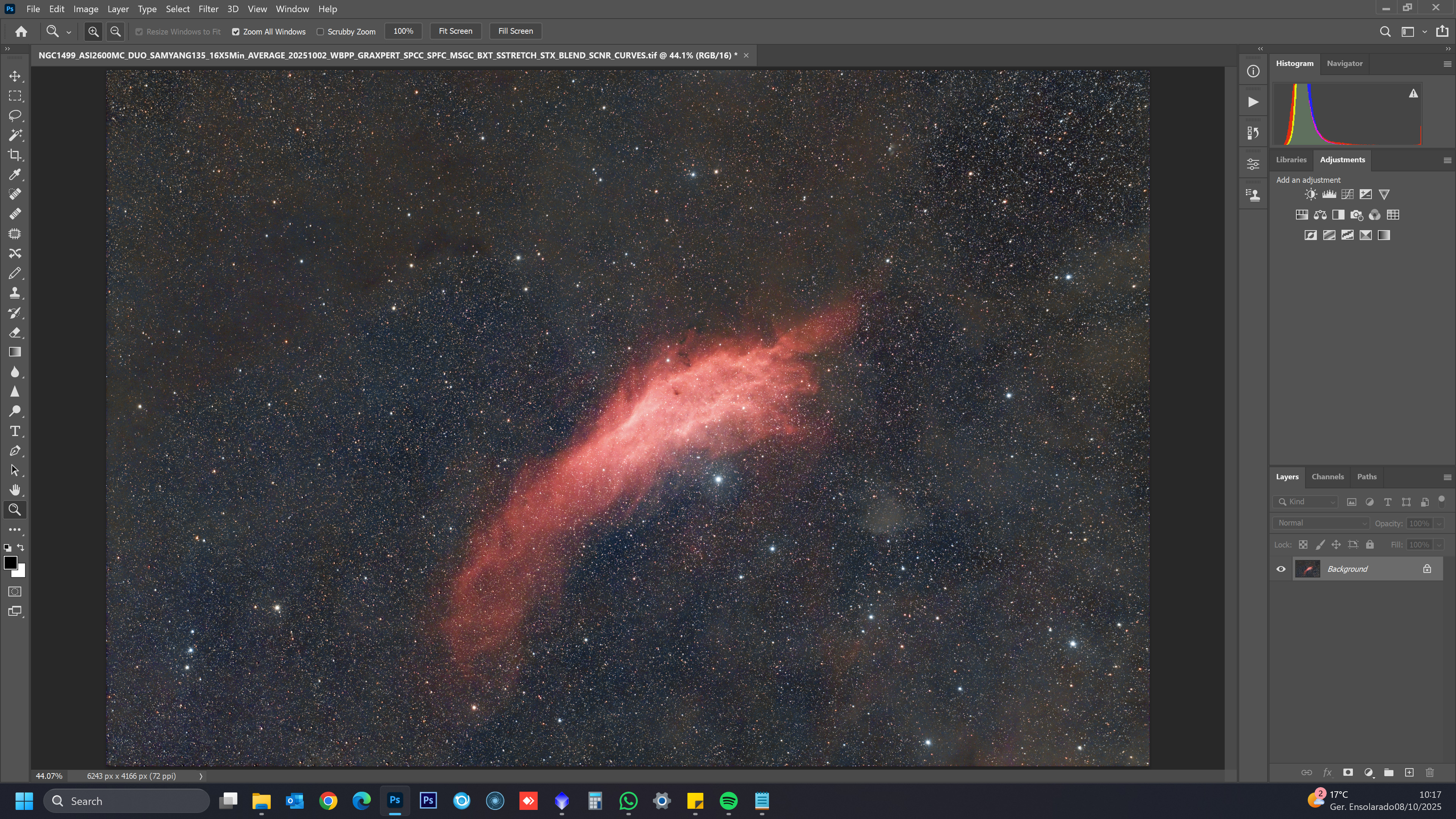This screenshot has height=819, width=1456.
Task: Select the Hand tool
Action: [x=15, y=490]
